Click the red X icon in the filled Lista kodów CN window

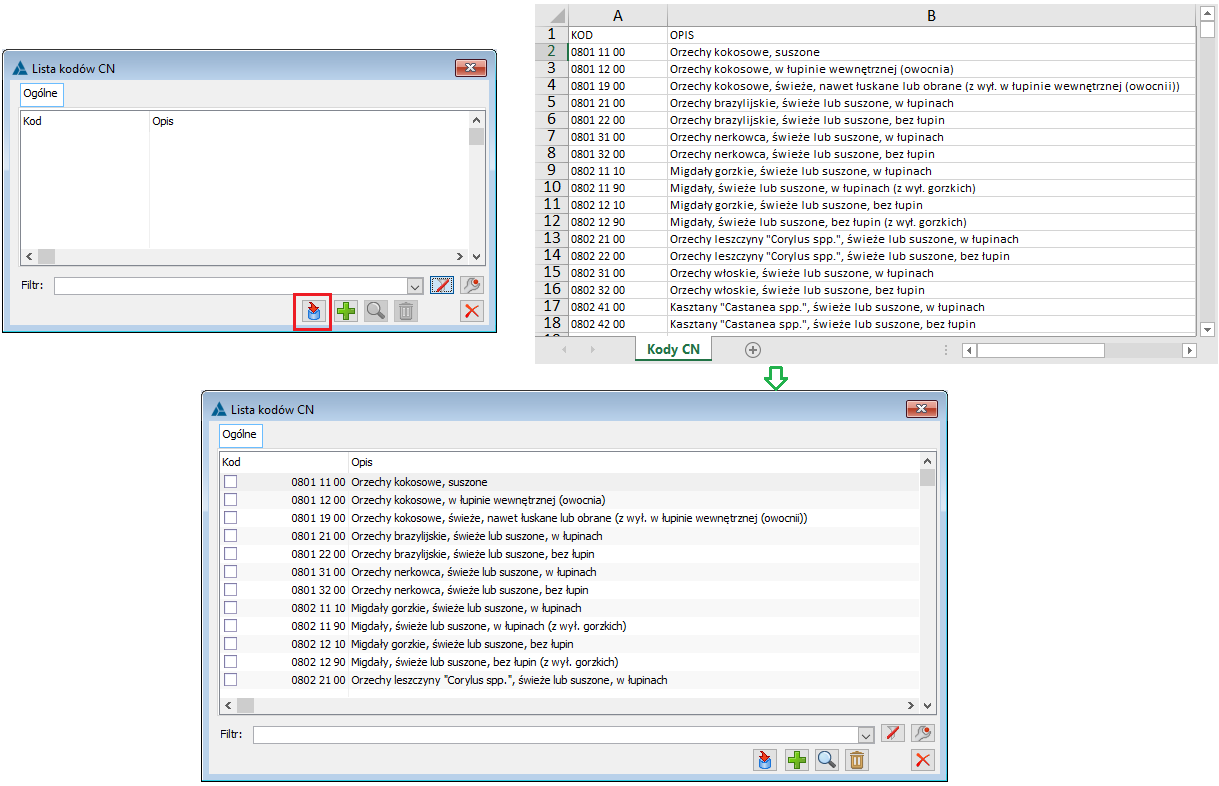[922, 760]
